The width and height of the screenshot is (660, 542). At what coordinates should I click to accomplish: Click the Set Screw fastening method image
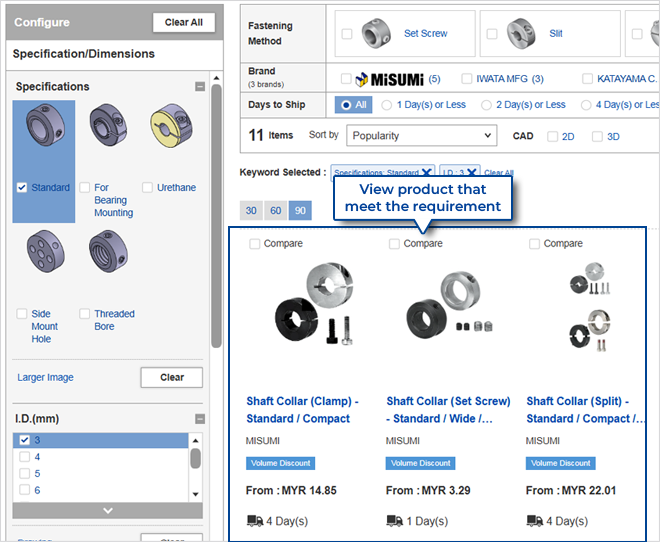378,33
